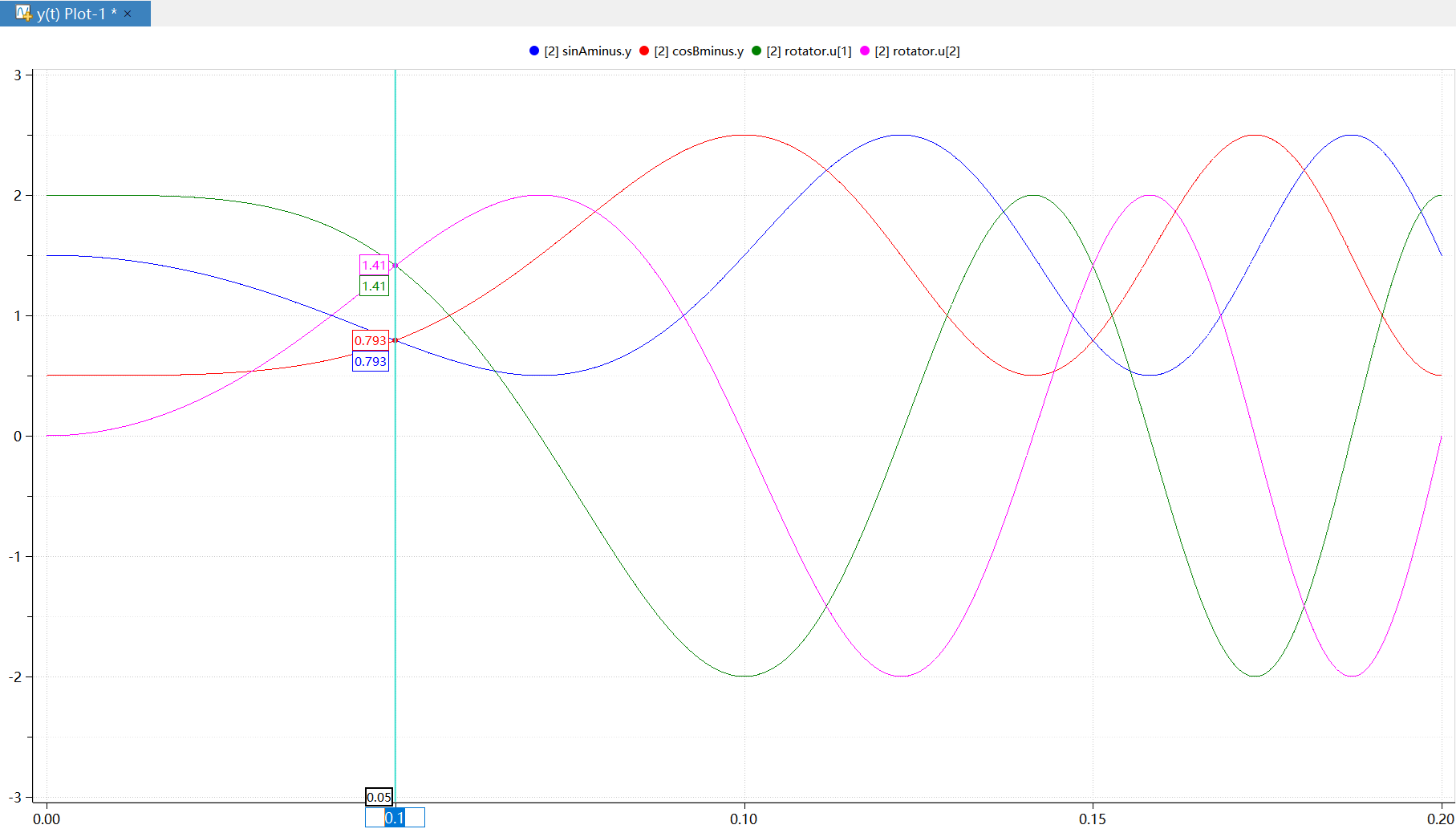Click the red 0.793 value label
Image resolution: width=1456 pixels, height=833 pixels.
(371, 340)
